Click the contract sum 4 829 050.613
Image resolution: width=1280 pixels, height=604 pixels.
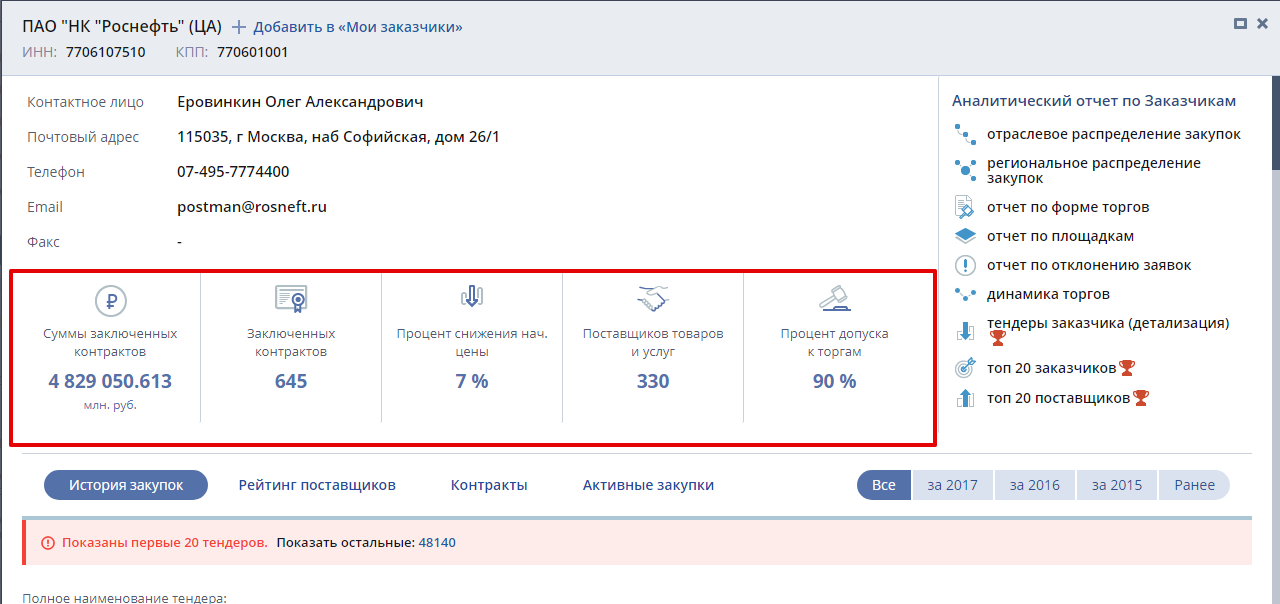[110, 381]
